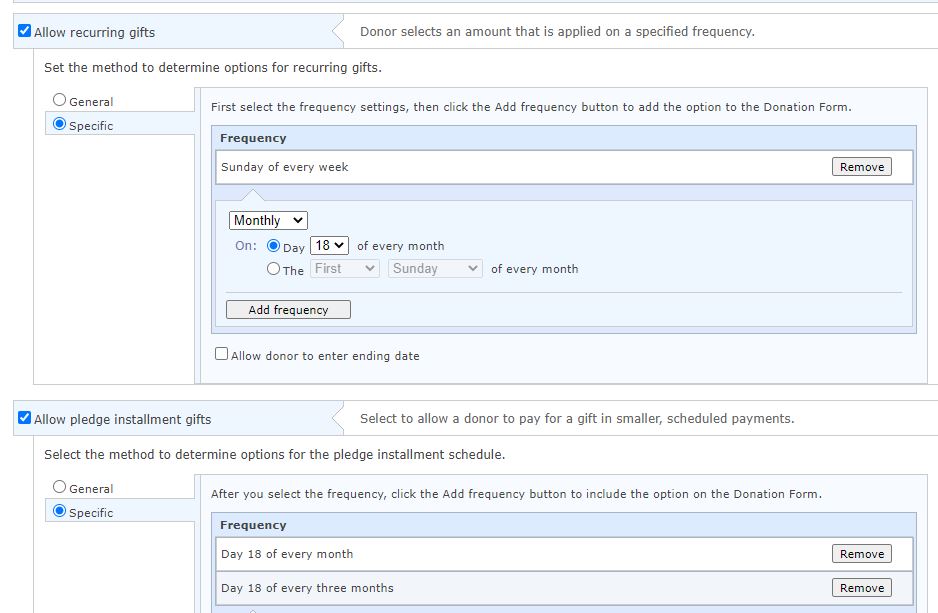The width and height of the screenshot is (938, 613).
Task: Toggle Allow pledge installment gifts checkbox
Action: click(x=25, y=417)
